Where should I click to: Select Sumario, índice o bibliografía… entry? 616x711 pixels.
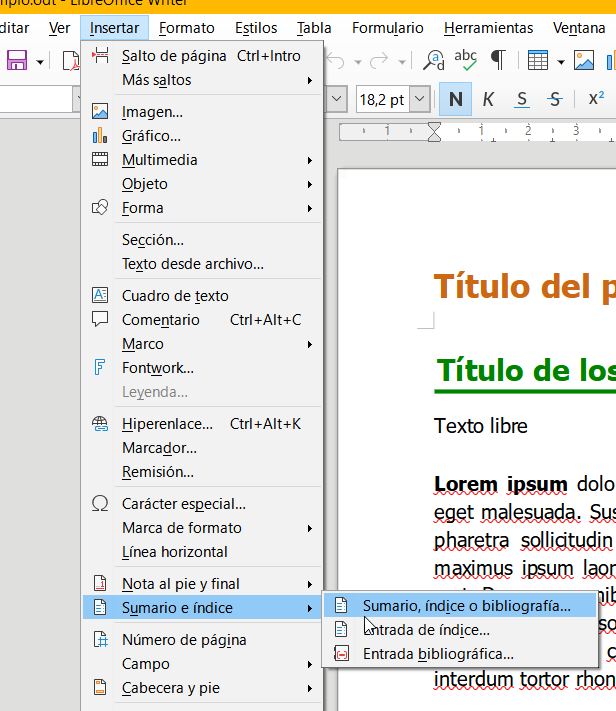[x=466, y=606]
